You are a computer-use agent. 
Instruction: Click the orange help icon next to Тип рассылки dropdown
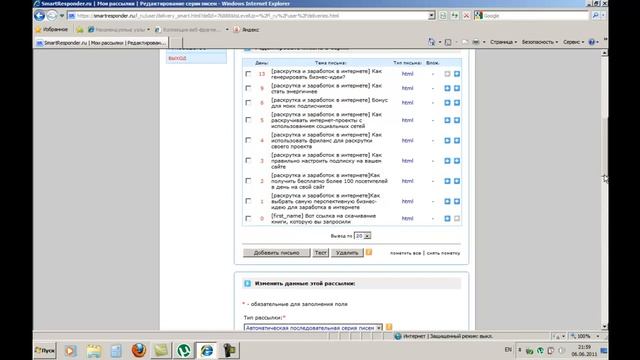pyautogui.click(x=389, y=327)
